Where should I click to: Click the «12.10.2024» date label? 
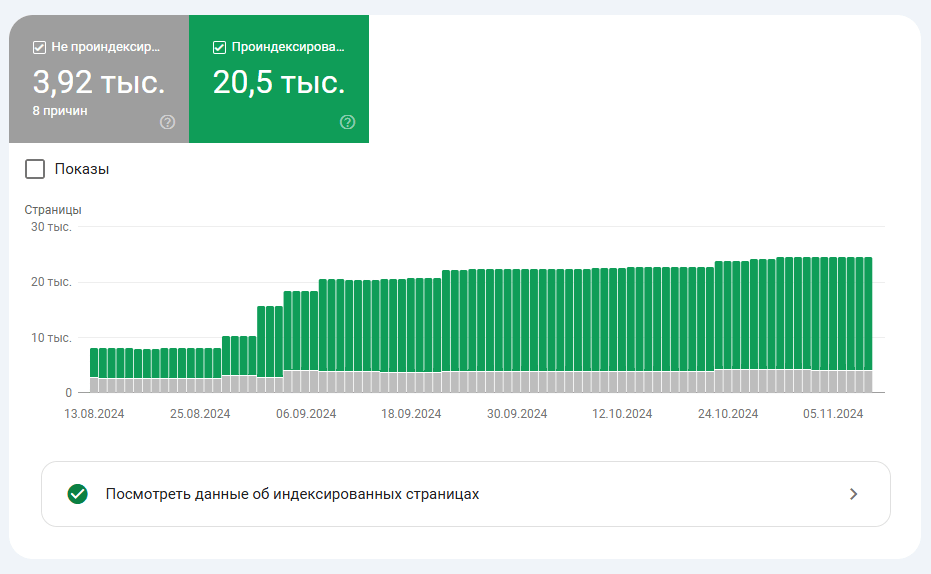(622, 414)
